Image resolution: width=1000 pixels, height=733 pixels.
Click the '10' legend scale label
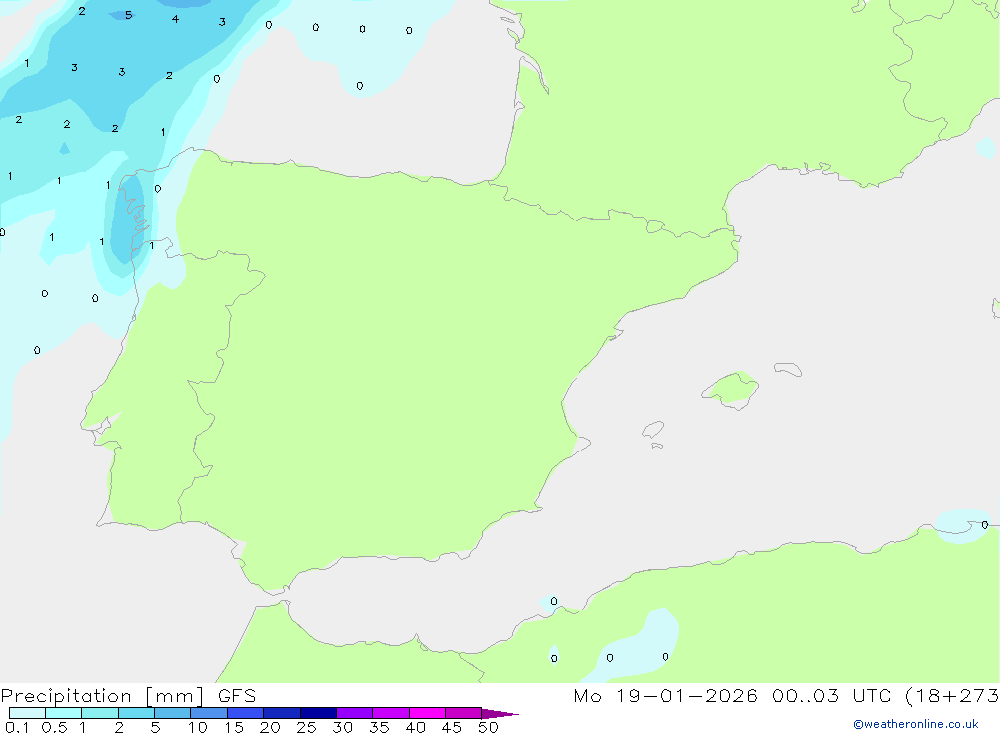point(198,727)
